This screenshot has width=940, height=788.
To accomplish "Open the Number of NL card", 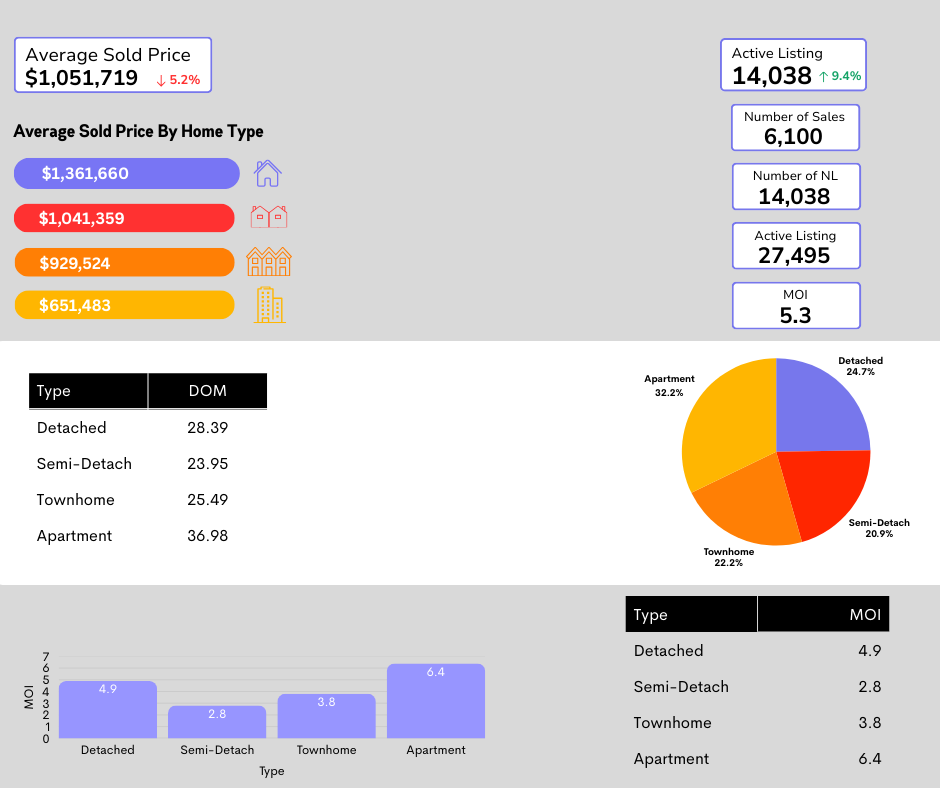I will pyautogui.click(x=795, y=187).
